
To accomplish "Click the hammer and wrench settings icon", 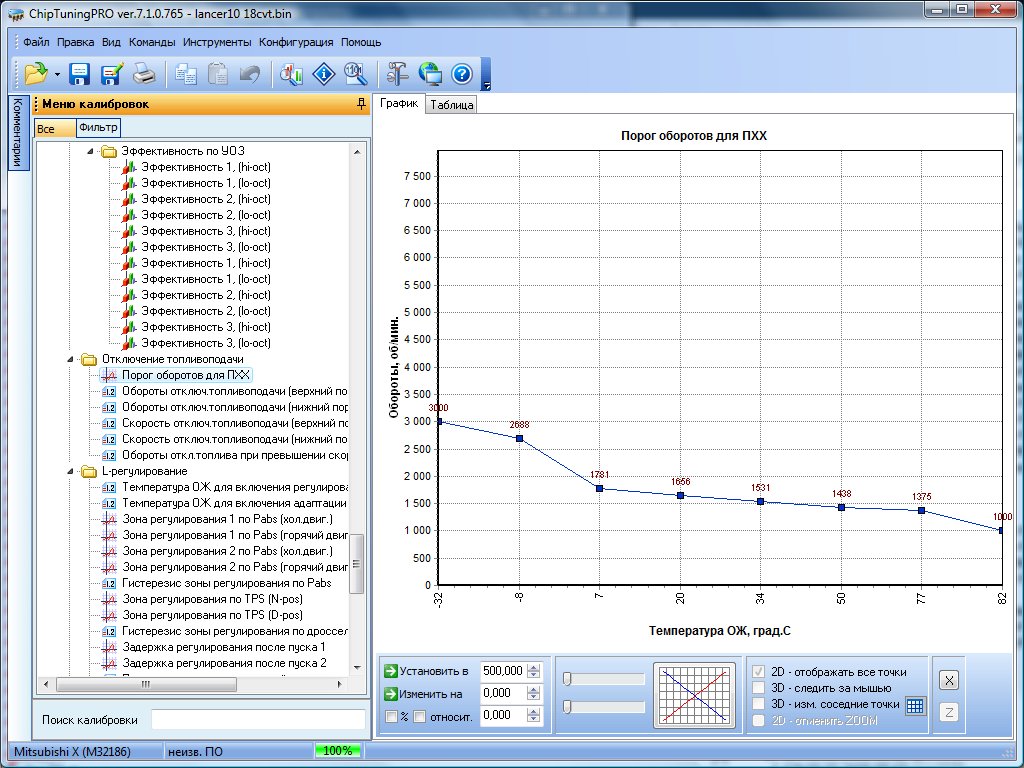I will (x=397, y=73).
